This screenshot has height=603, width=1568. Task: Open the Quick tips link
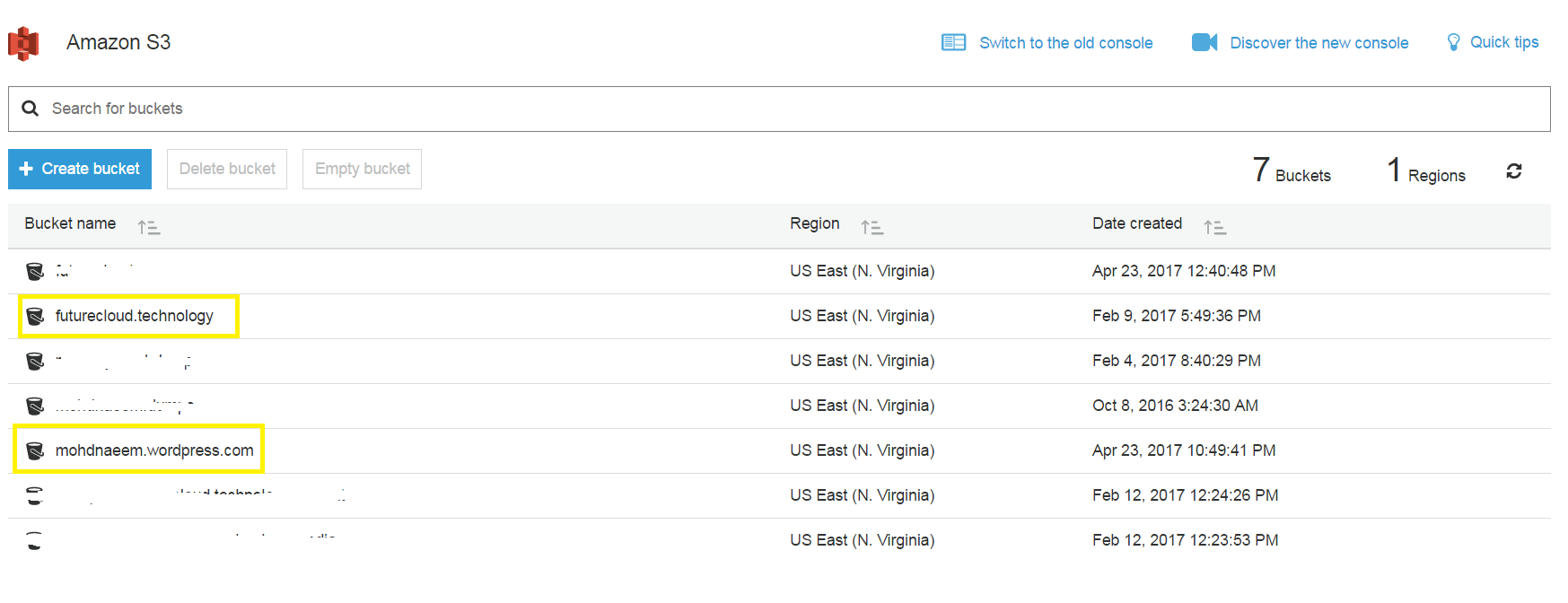[1504, 42]
